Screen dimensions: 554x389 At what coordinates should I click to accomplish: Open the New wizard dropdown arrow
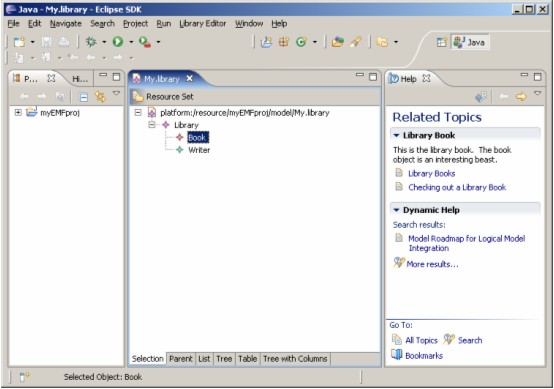33,42
